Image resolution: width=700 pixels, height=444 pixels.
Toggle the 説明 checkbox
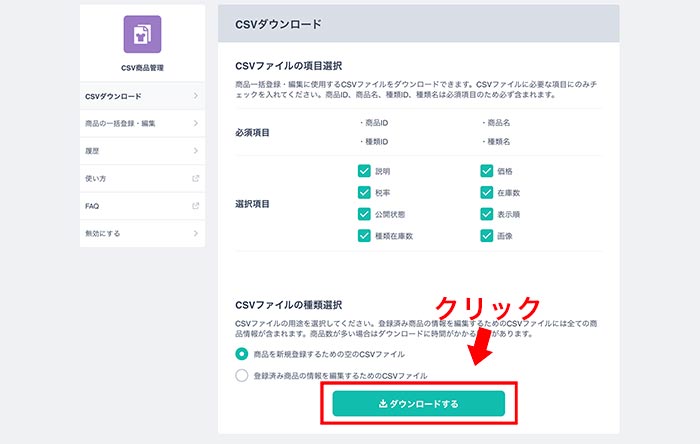click(x=364, y=171)
